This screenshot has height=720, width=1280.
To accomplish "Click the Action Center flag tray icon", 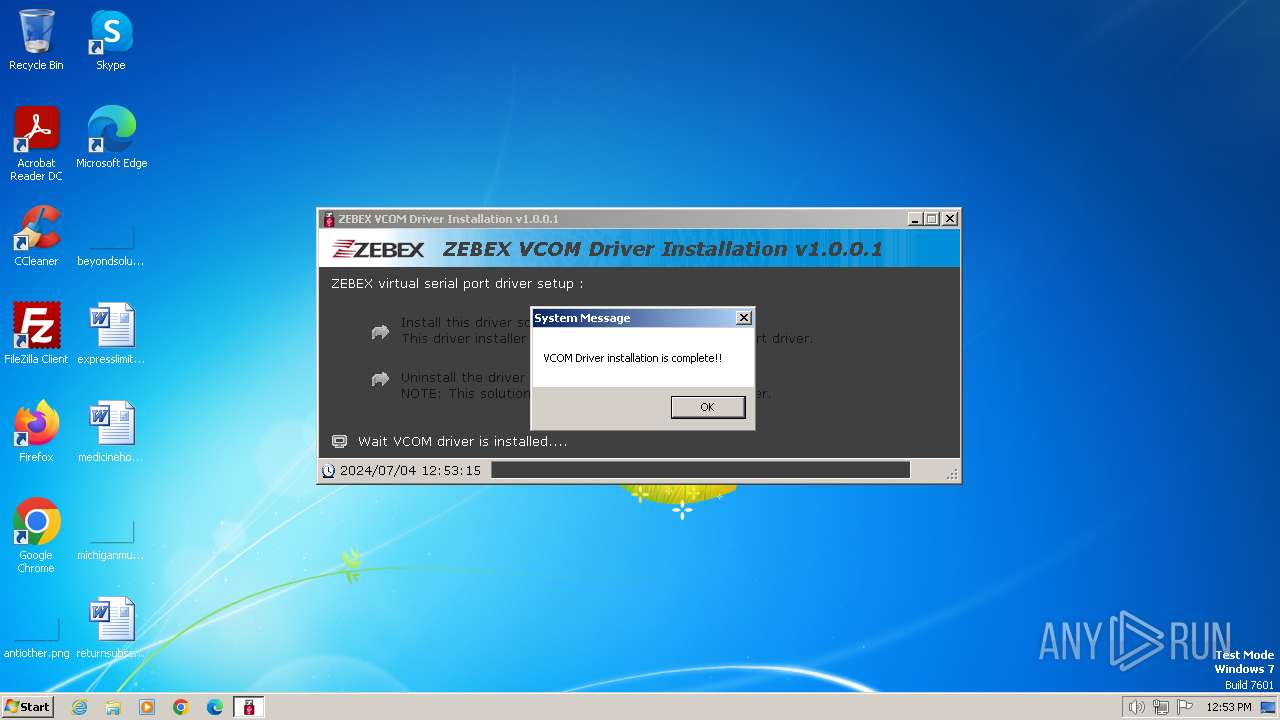I will click(1185, 707).
